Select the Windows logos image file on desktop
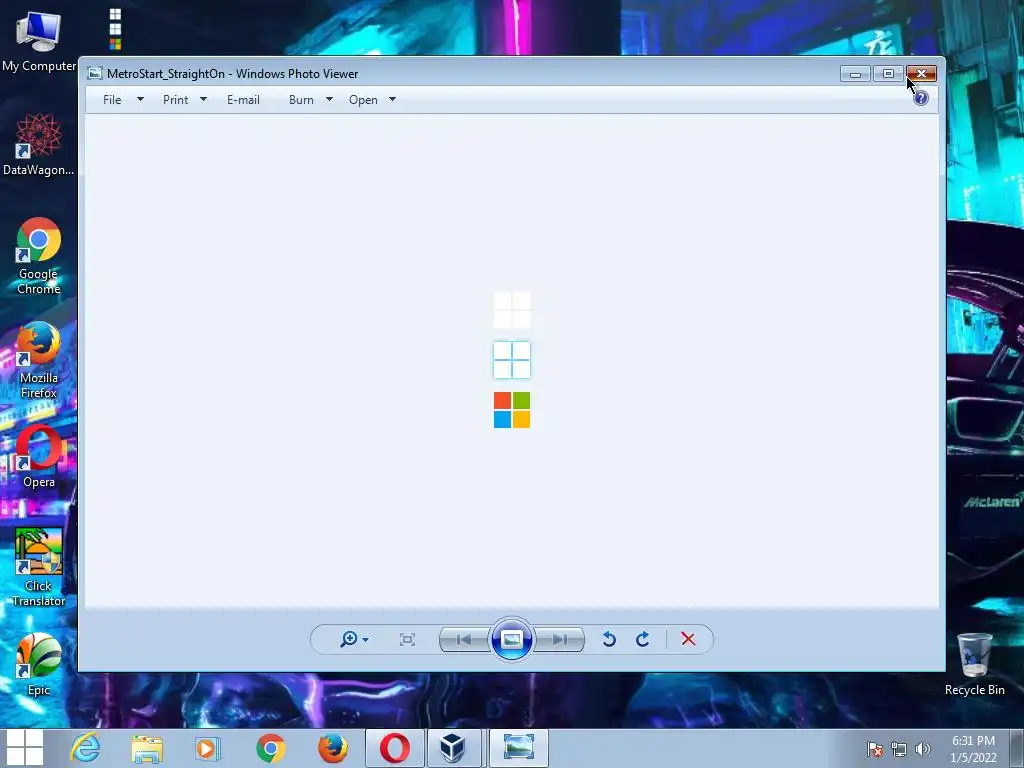This screenshot has height=768, width=1024. tap(116, 29)
